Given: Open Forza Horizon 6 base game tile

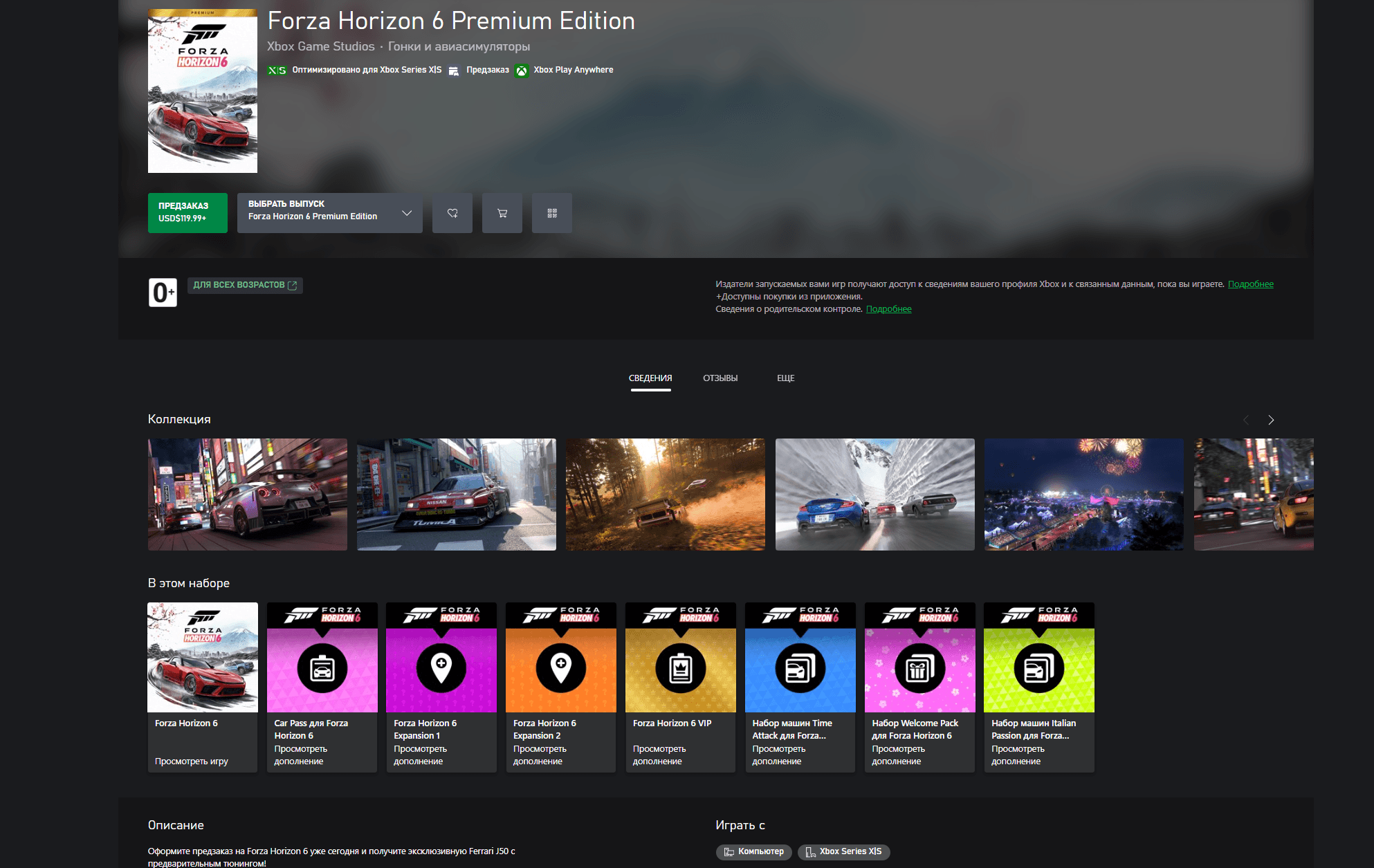Looking at the screenshot, I should pyautogui.click(x=203, y=687).
